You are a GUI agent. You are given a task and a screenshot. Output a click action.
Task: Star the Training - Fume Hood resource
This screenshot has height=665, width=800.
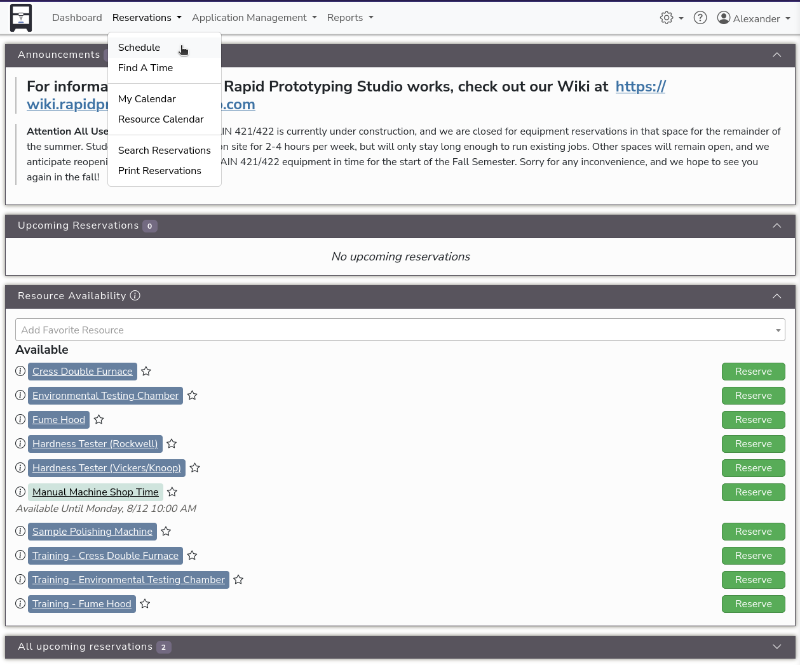click(x=145, y=604)
